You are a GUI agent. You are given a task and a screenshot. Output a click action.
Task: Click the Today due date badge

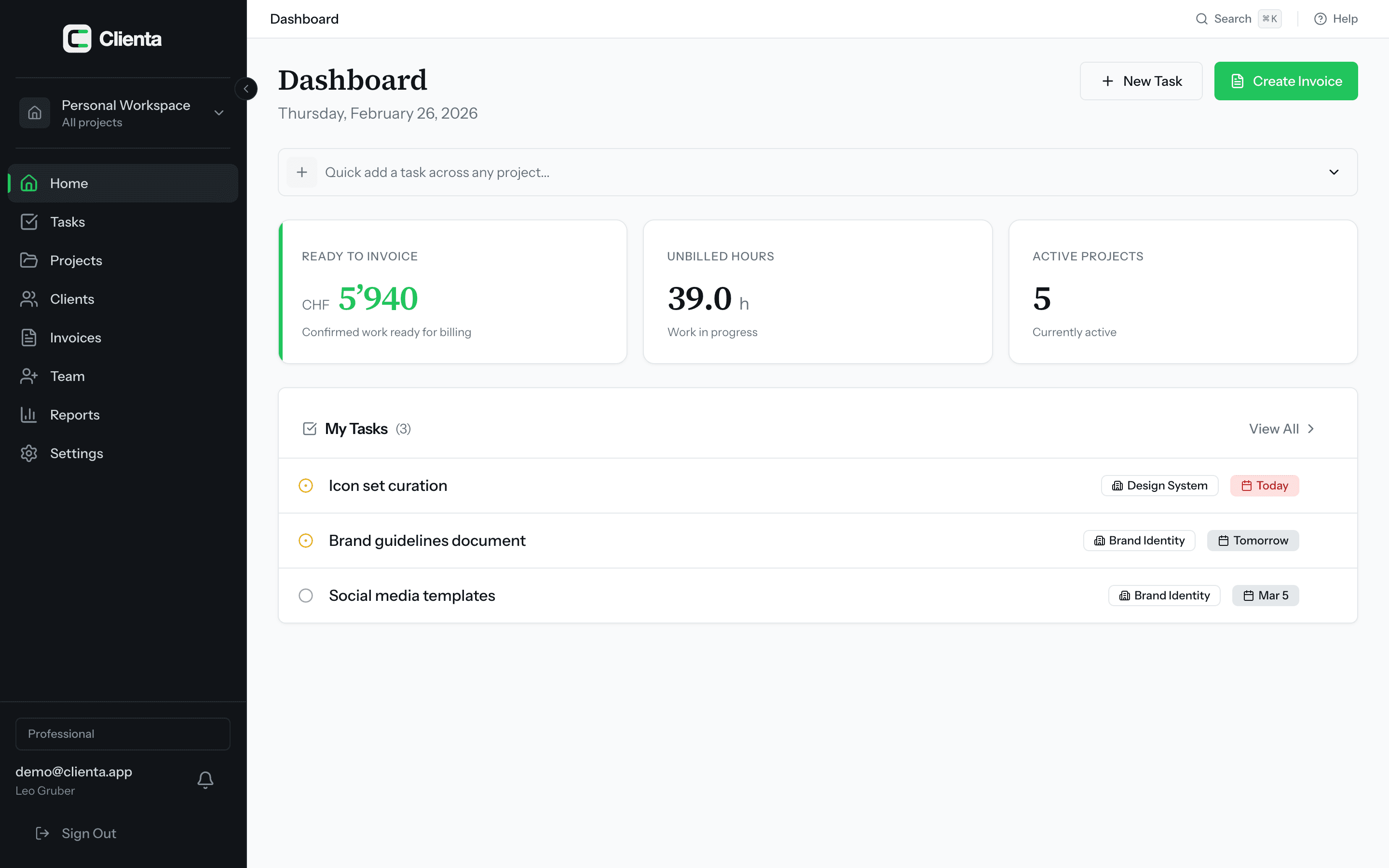(1265, 485)
